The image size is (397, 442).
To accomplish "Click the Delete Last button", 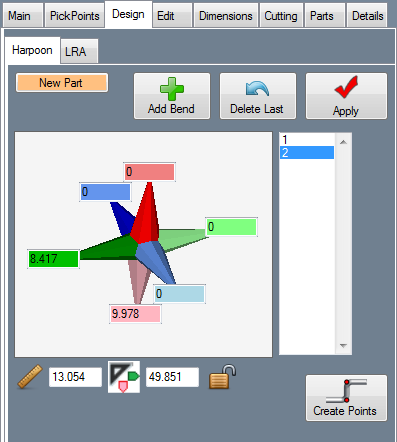I will [x=258, y=96].
